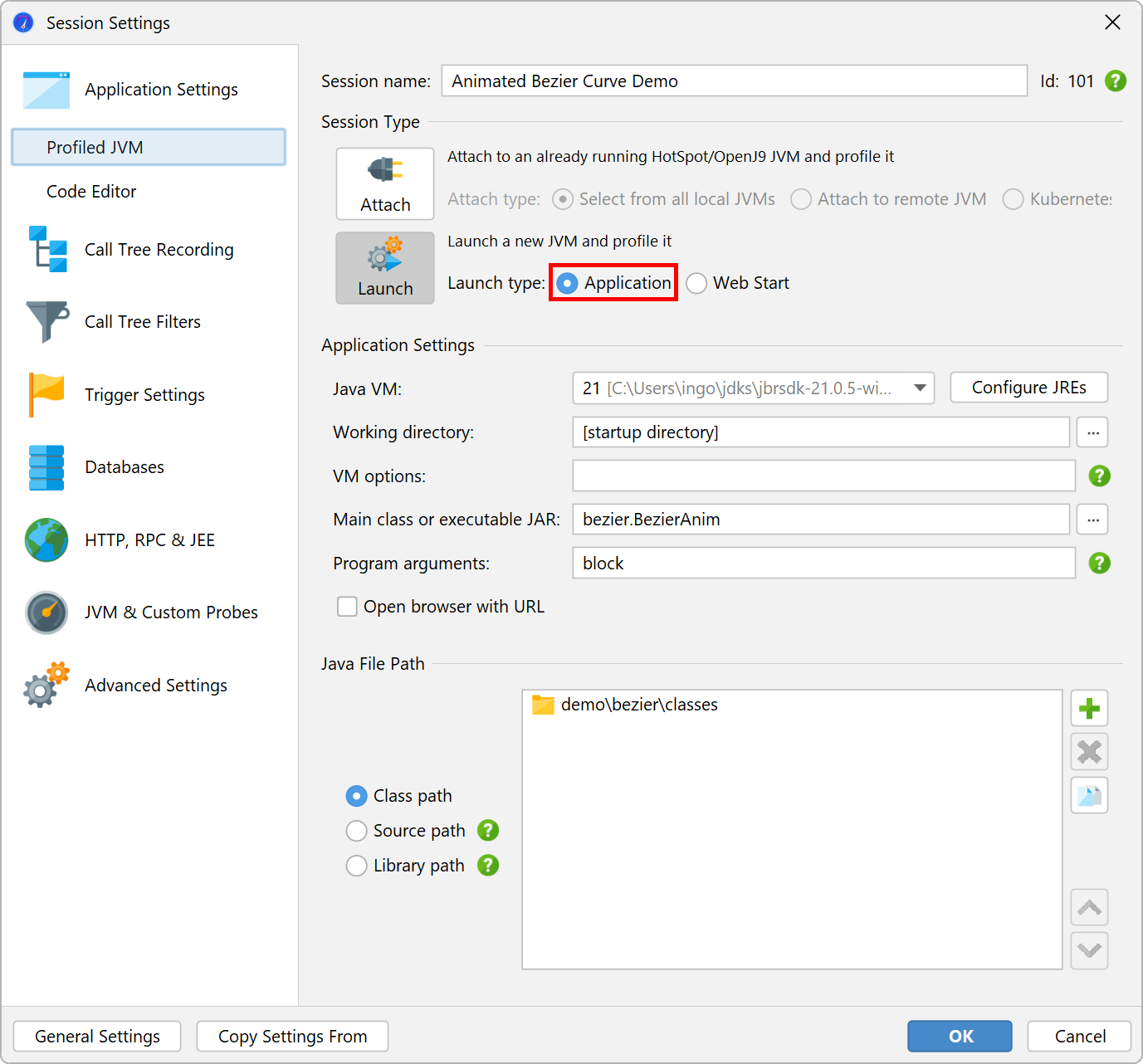Expand the Java VM dropdown
Image resolution: width=1143 pixels, height=1064 pixels.
920,388
